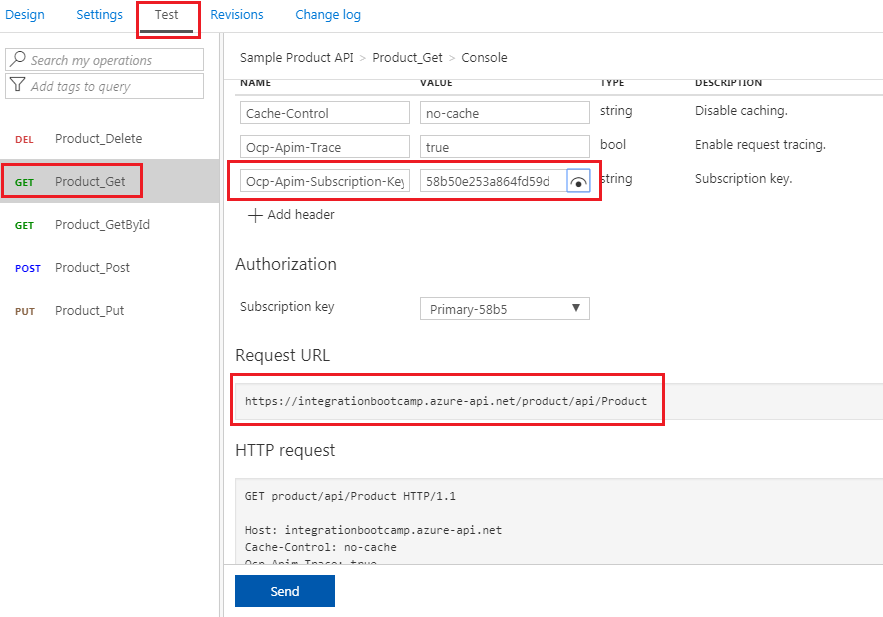The height and width of the screenshot is (617, 883).
Task: Send the API test request
Action: [x=285, y=591]
